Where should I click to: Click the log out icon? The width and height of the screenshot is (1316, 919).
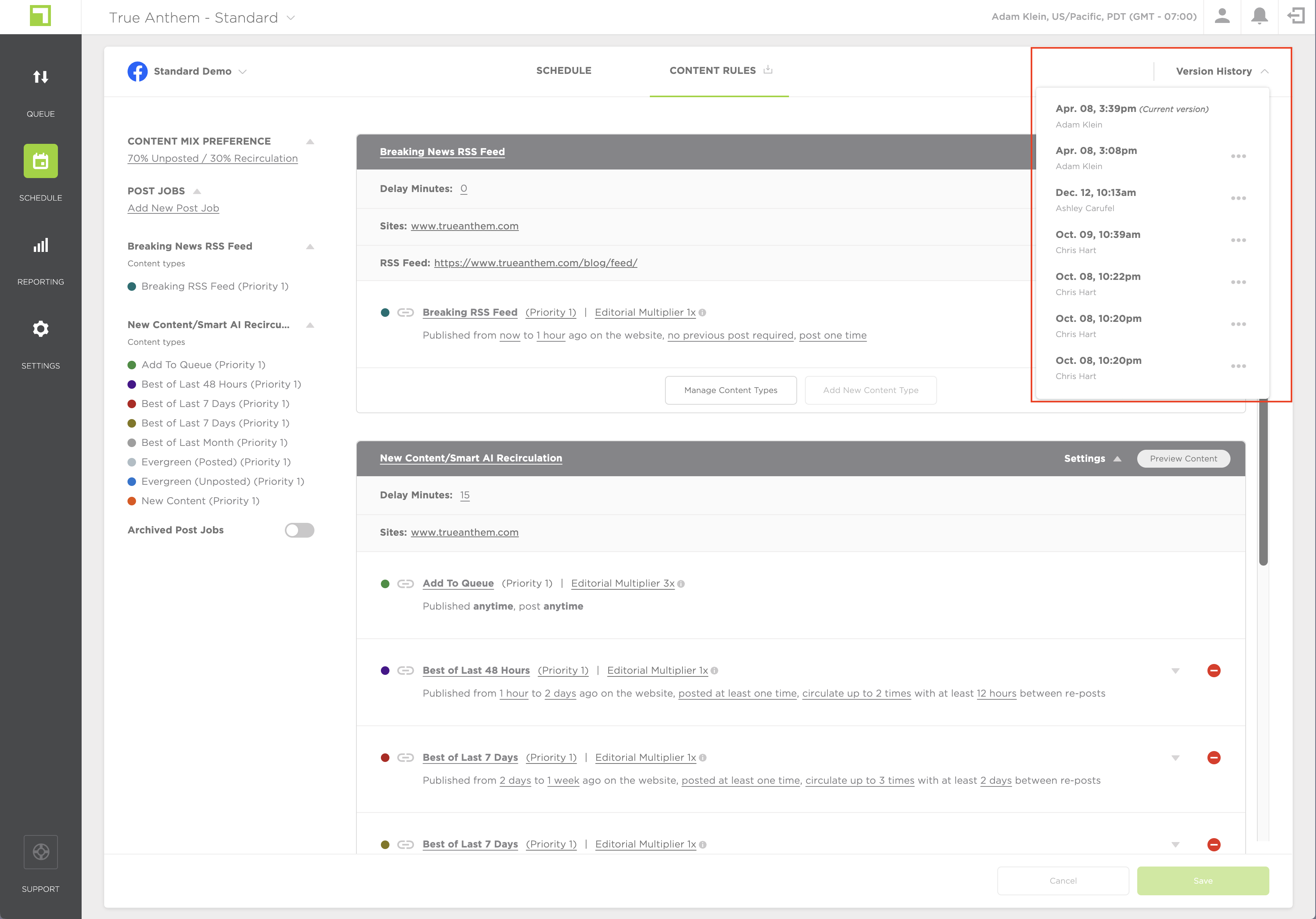1296,16
